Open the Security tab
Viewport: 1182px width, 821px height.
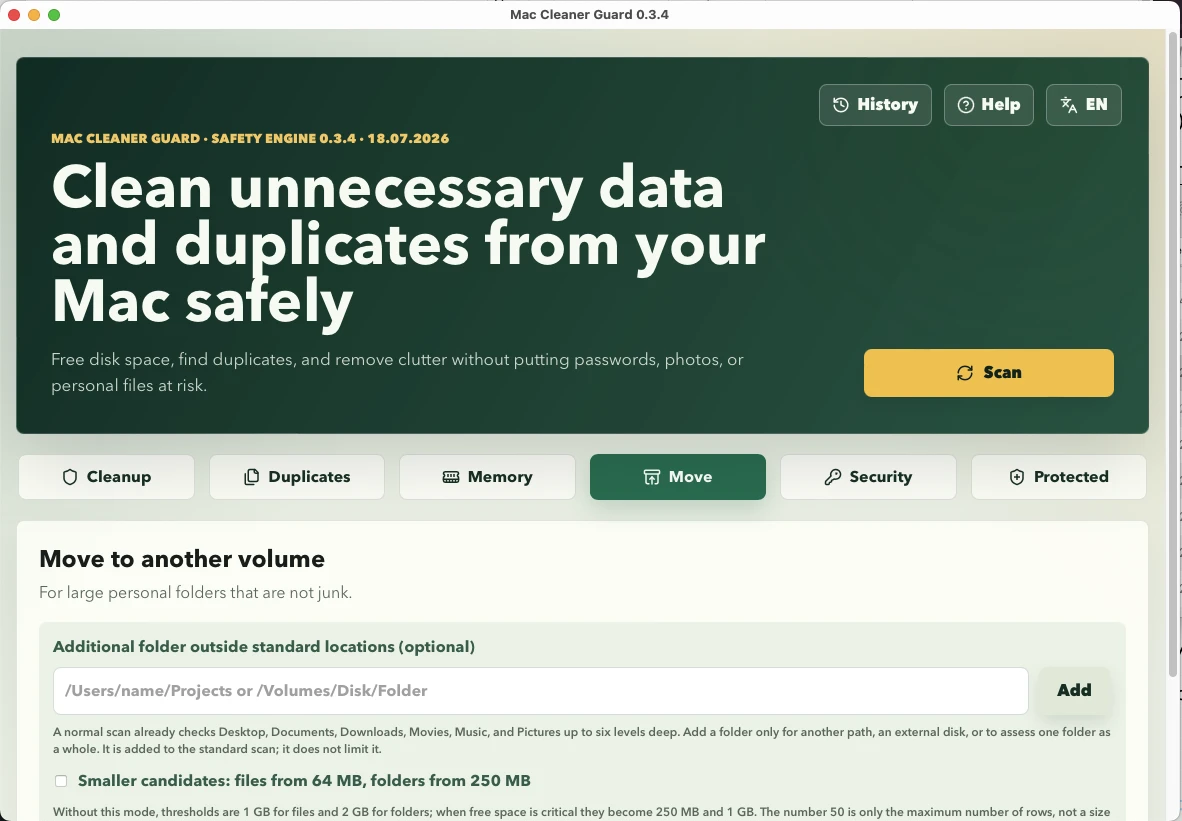point(868,477)
